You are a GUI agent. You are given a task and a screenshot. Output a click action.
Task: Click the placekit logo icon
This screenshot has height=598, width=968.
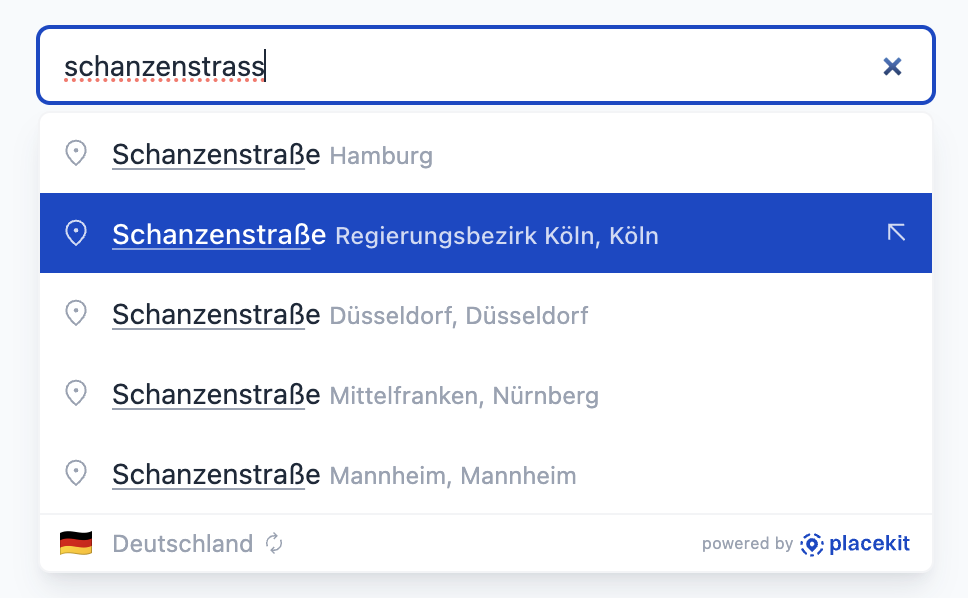(811, 544)
